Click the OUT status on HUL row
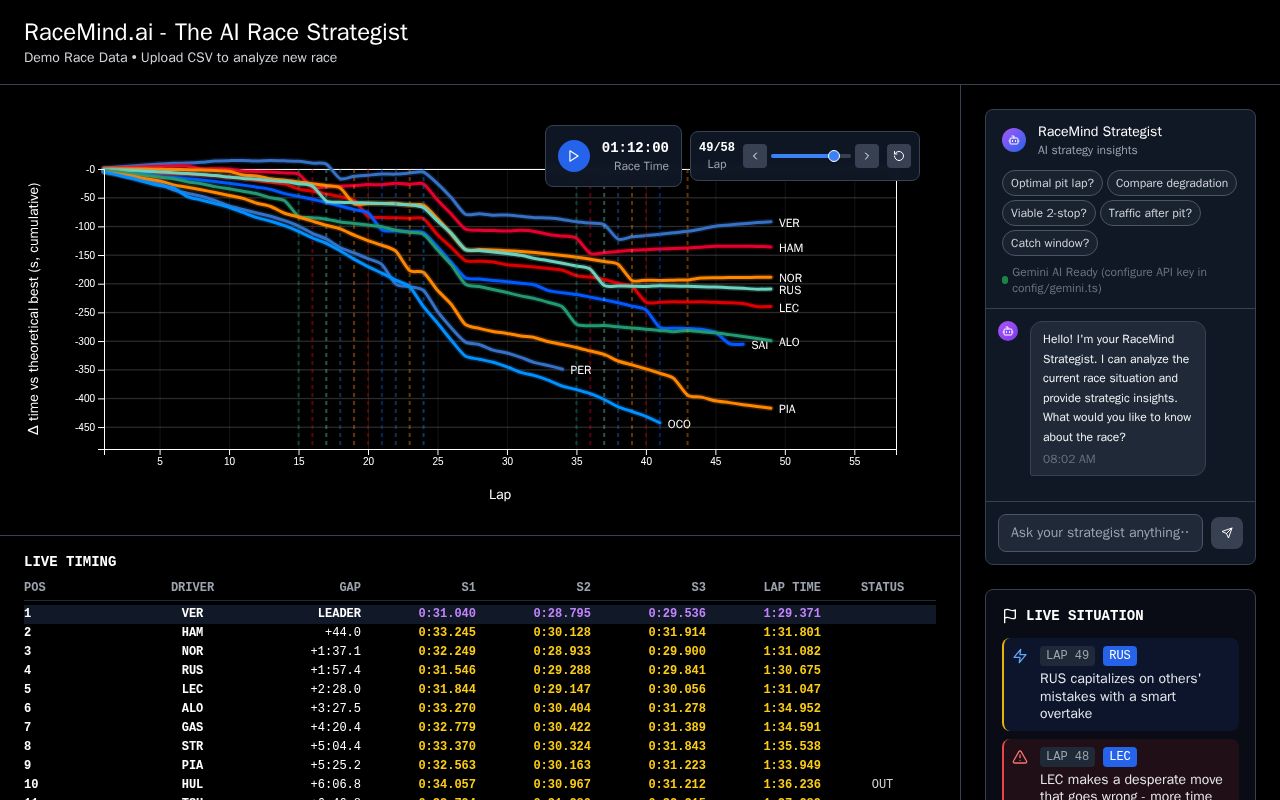Image resolution: width=1280 pixels, height=800 pixels. (x=882, y=785)
